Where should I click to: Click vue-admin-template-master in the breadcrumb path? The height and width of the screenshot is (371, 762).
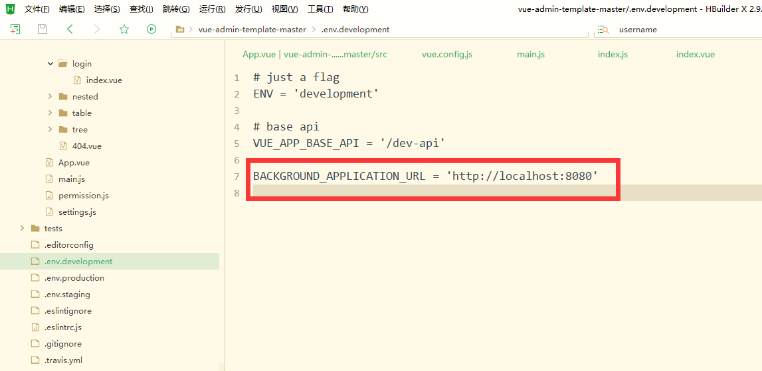click(252, 30)
